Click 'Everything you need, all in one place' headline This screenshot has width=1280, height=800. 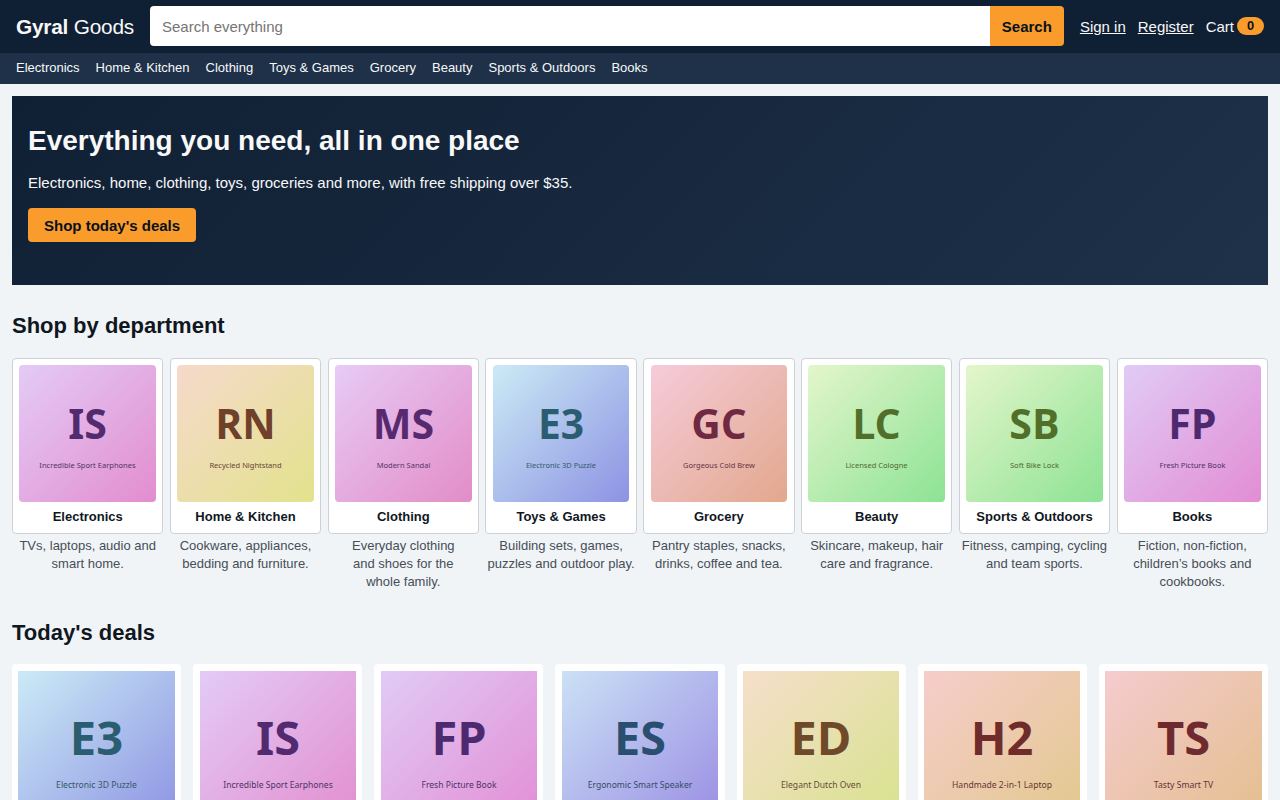coord(273,141)
